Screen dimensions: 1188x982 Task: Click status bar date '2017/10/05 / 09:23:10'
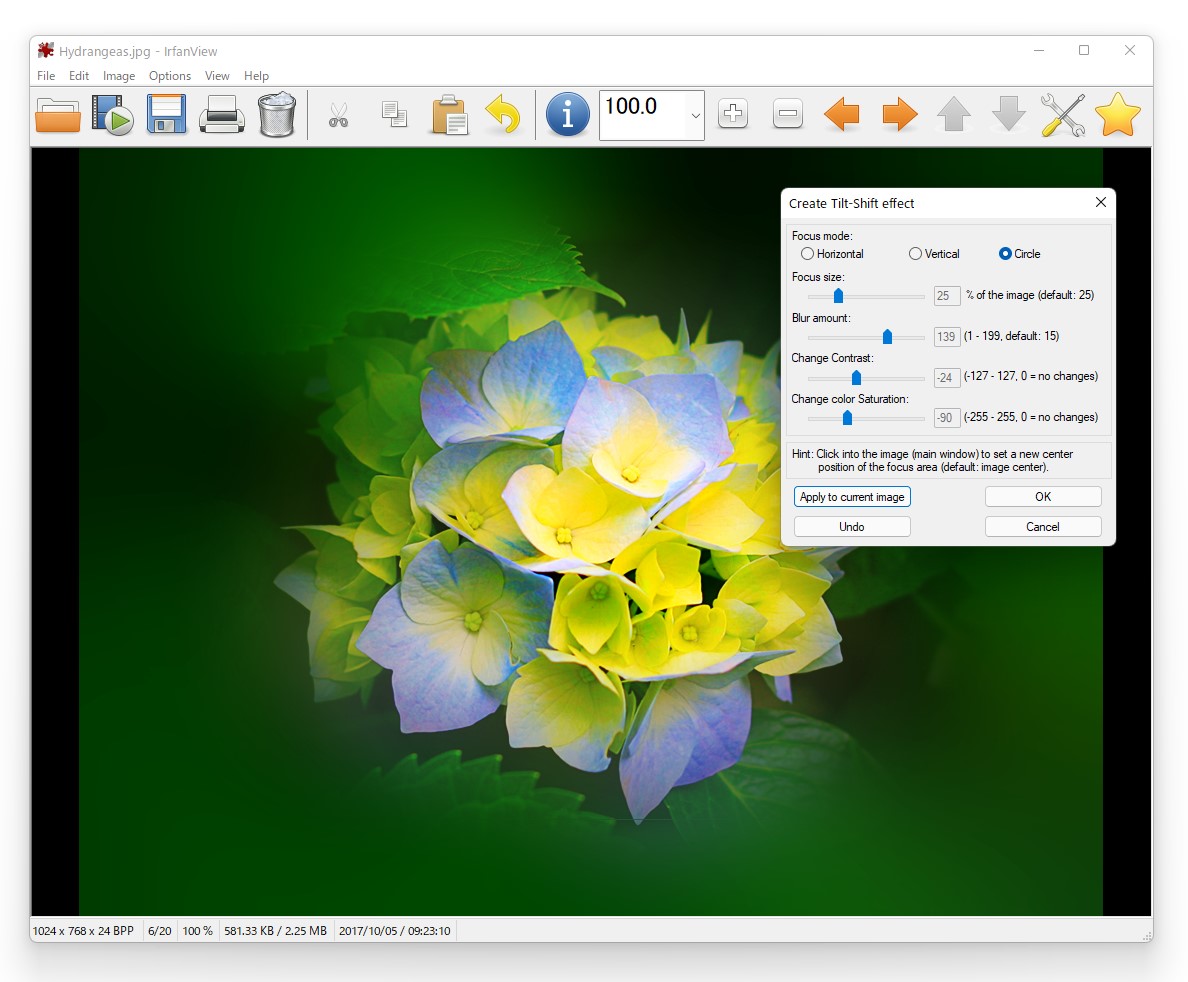pos(395,930)
